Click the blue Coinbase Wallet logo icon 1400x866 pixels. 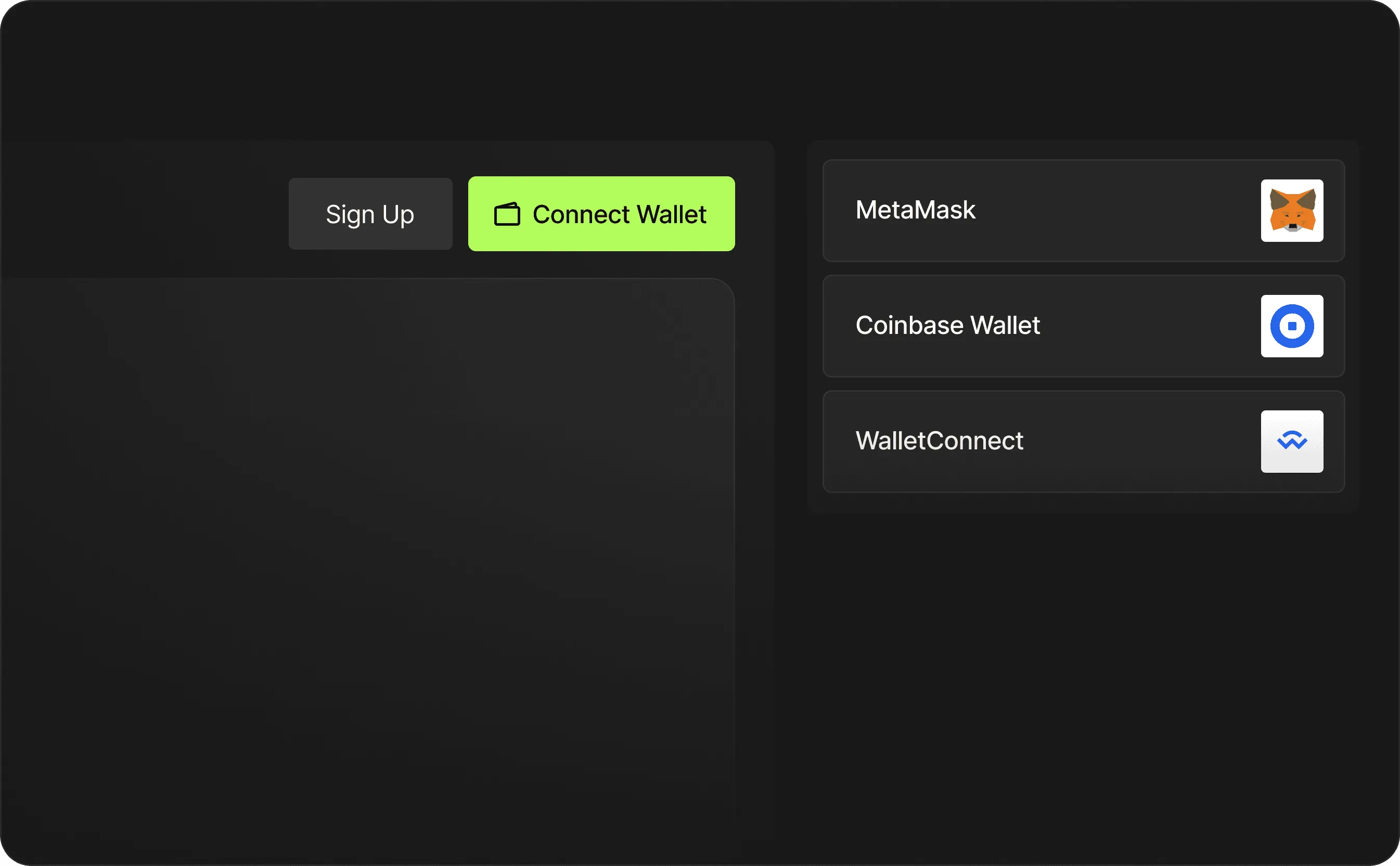tap(1292, 326)
